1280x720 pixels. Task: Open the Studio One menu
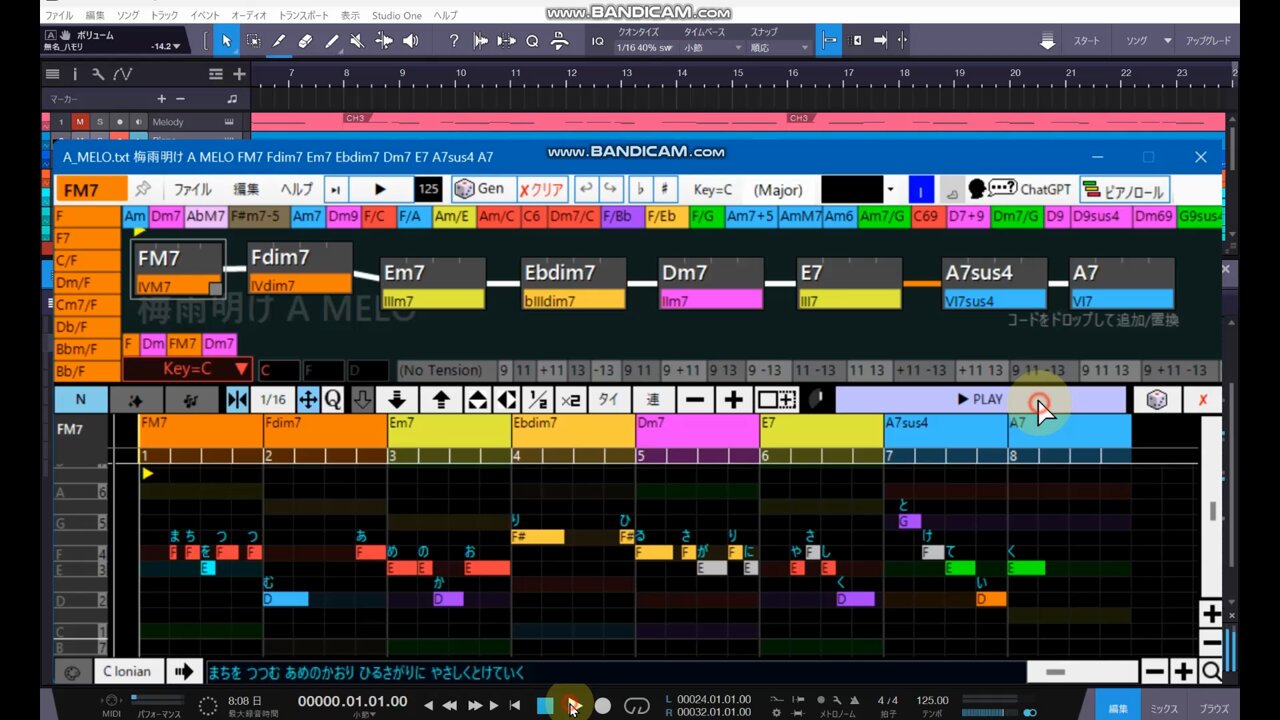click(x=397, y=16)
